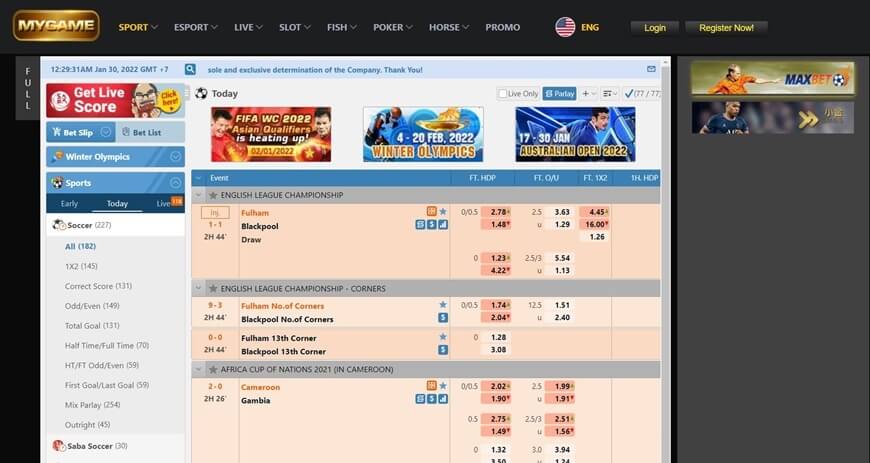
Task: Collapse the Africa Cup of Nations section
Action: click(x=199, y=370)
